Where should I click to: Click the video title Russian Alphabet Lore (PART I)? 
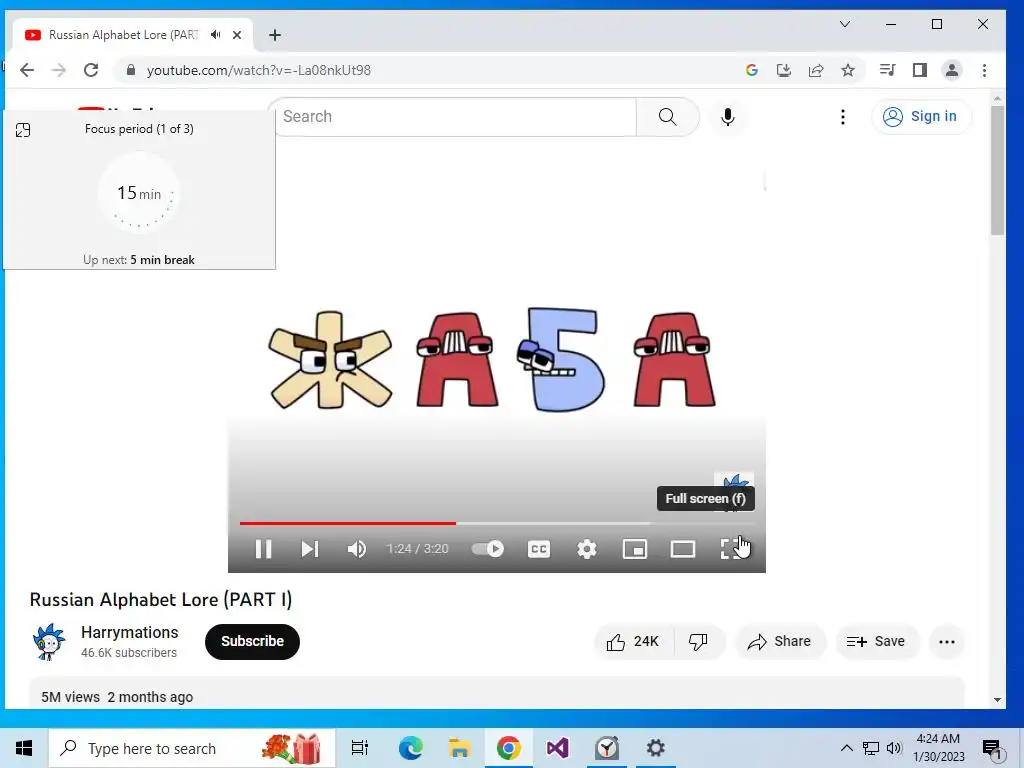point(161,600)
